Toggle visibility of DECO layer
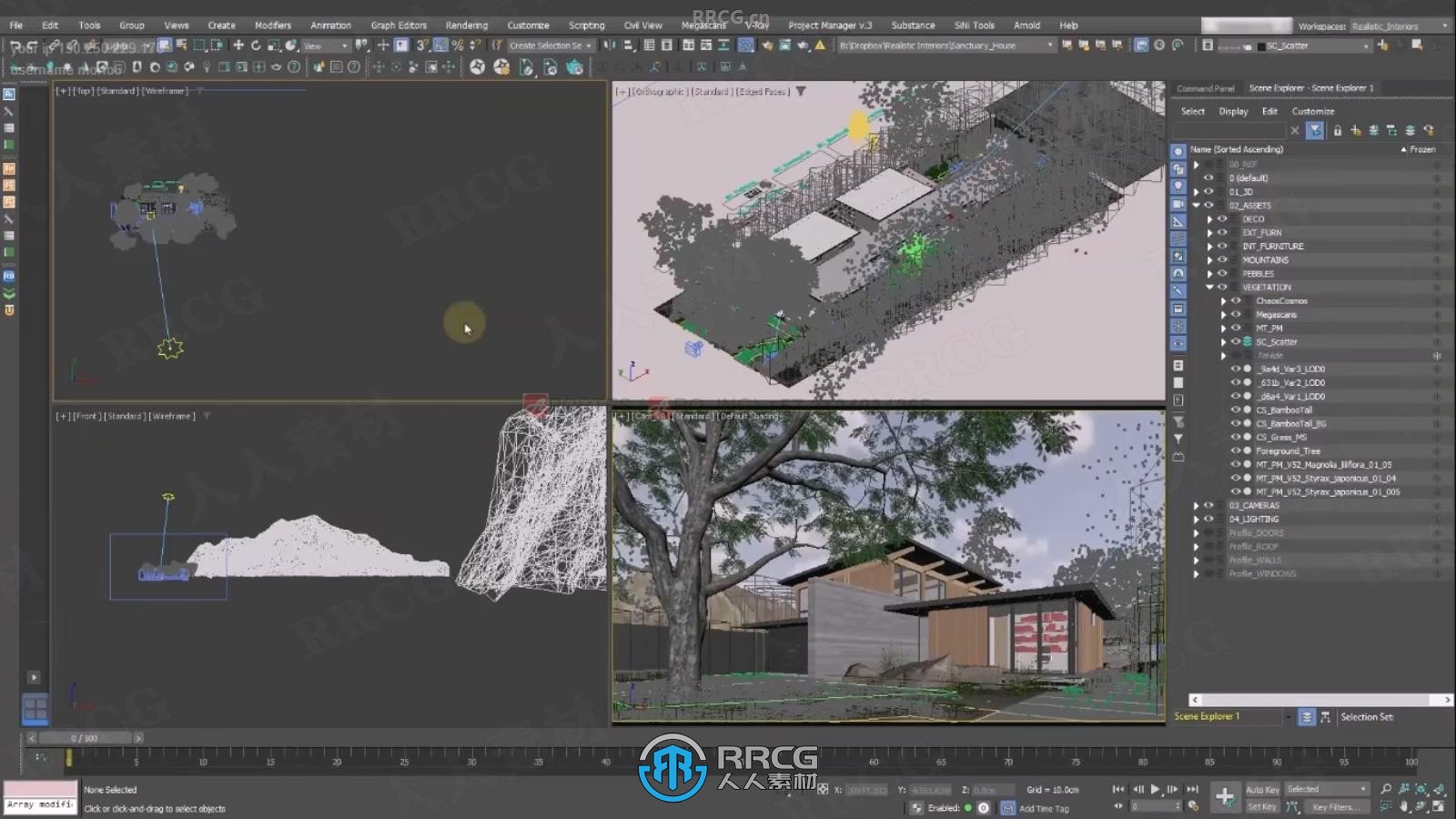 pos(1222,219)
